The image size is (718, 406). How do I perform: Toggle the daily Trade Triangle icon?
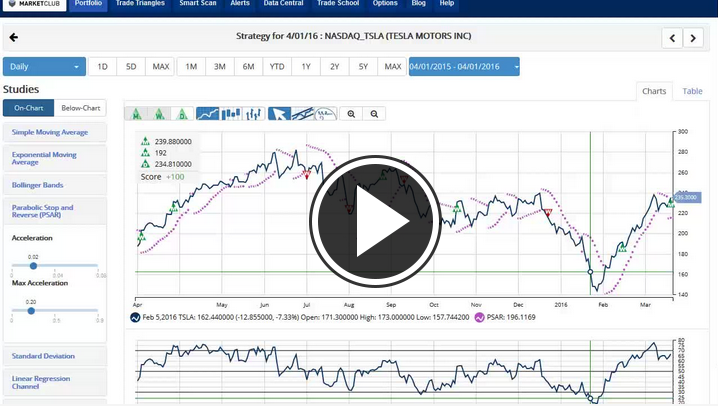pos(181,114)
